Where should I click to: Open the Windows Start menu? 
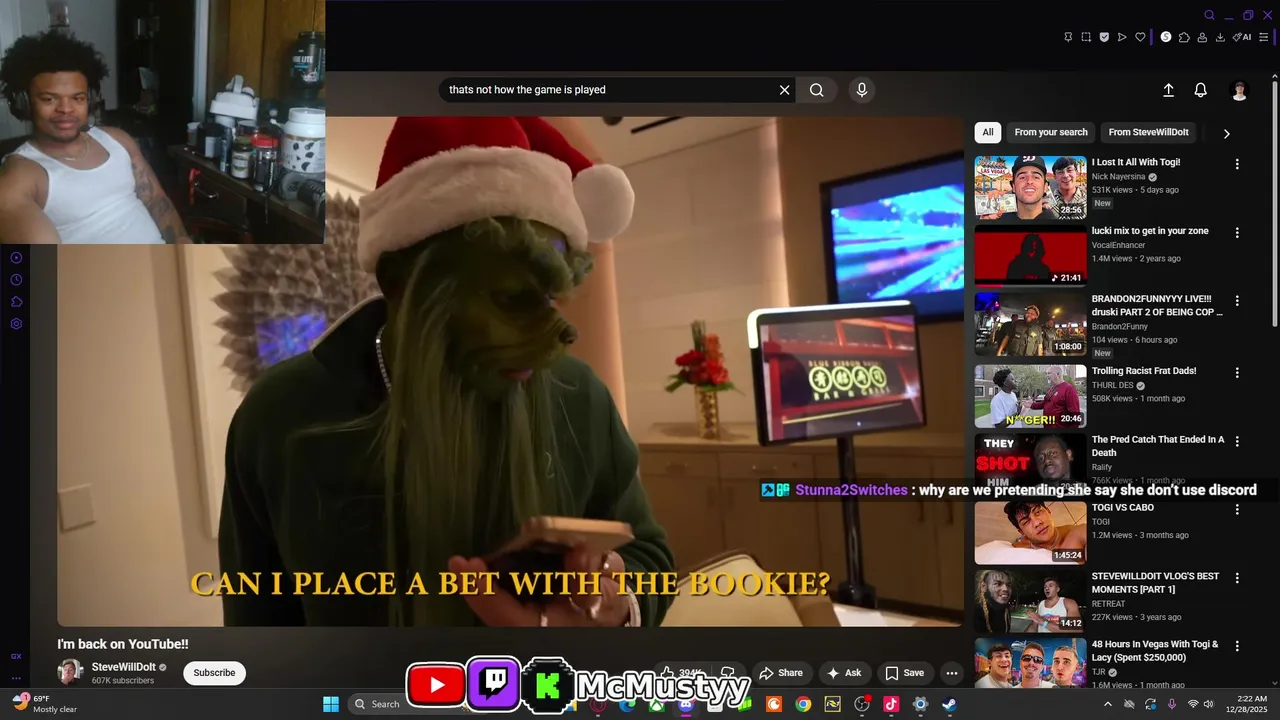[x=331, y=704]
